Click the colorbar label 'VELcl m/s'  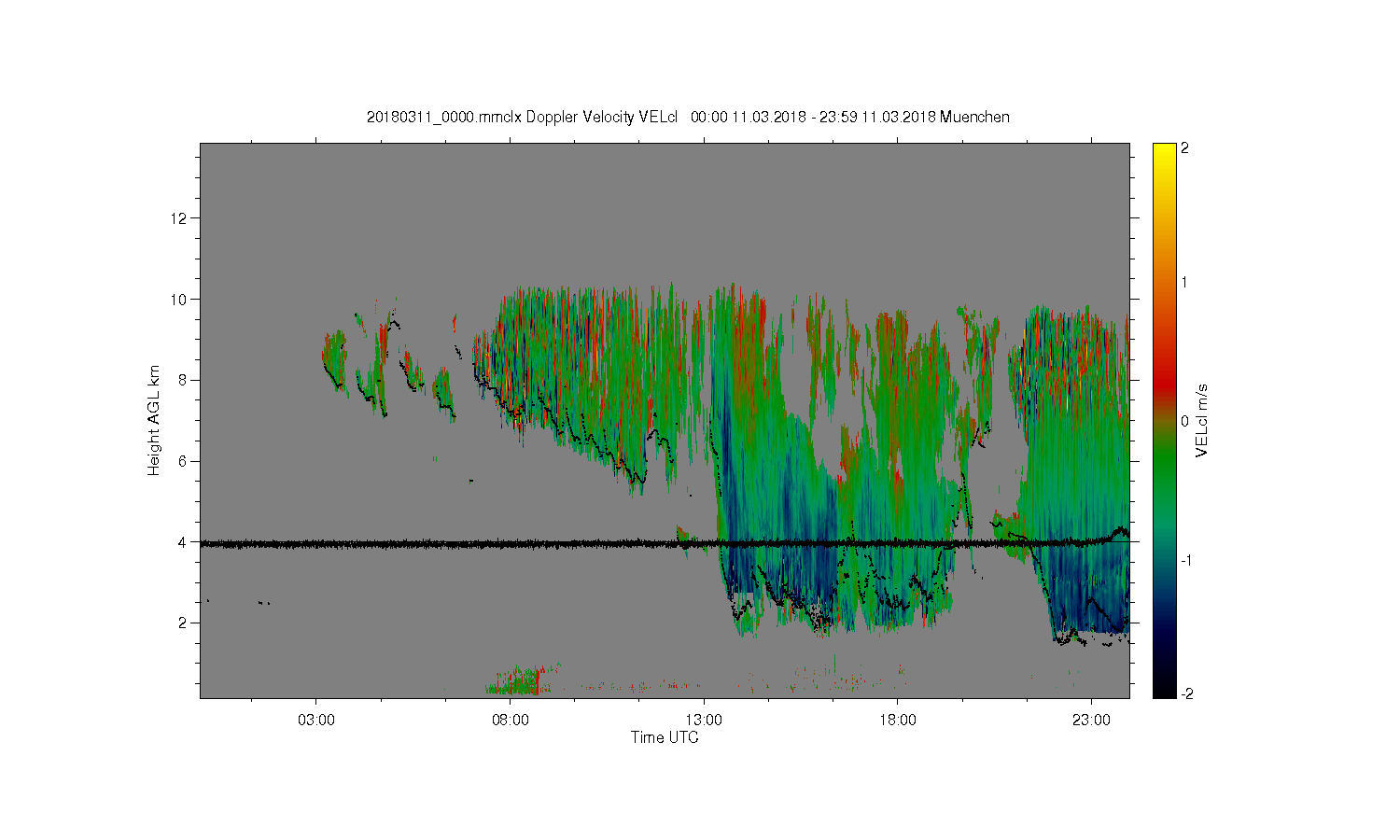click(1202, 420)
